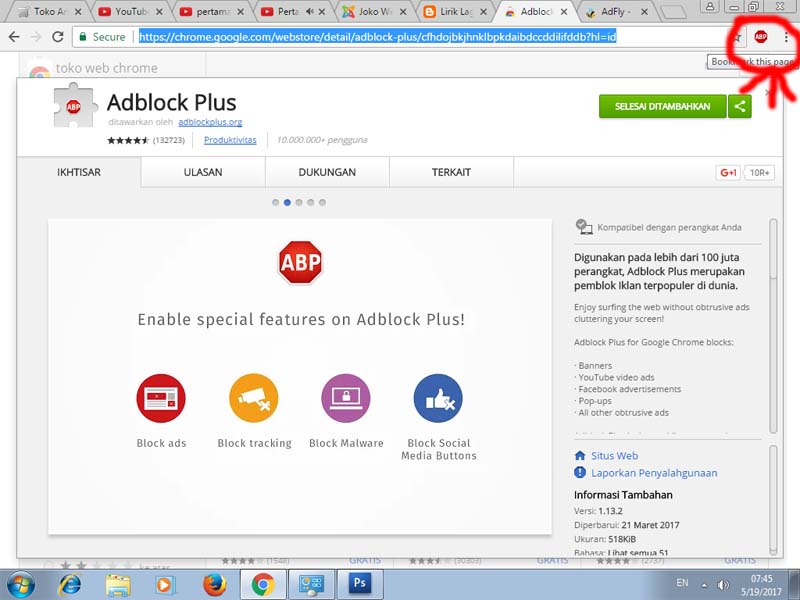This screenshot has width=800, height=600.
Task: Click the green share button
Action: click(740, 106)
